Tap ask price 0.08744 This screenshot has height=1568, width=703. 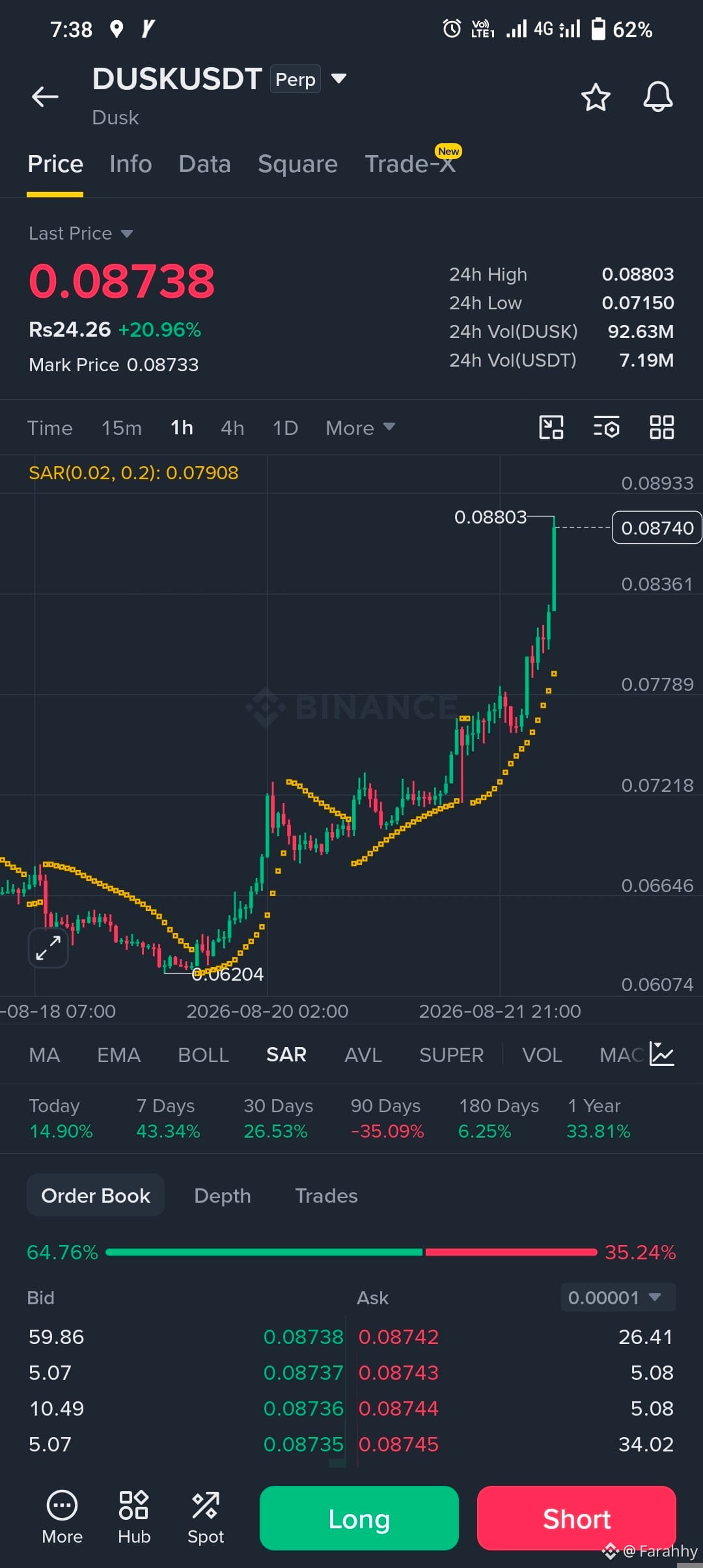(x=399, y=1408)
